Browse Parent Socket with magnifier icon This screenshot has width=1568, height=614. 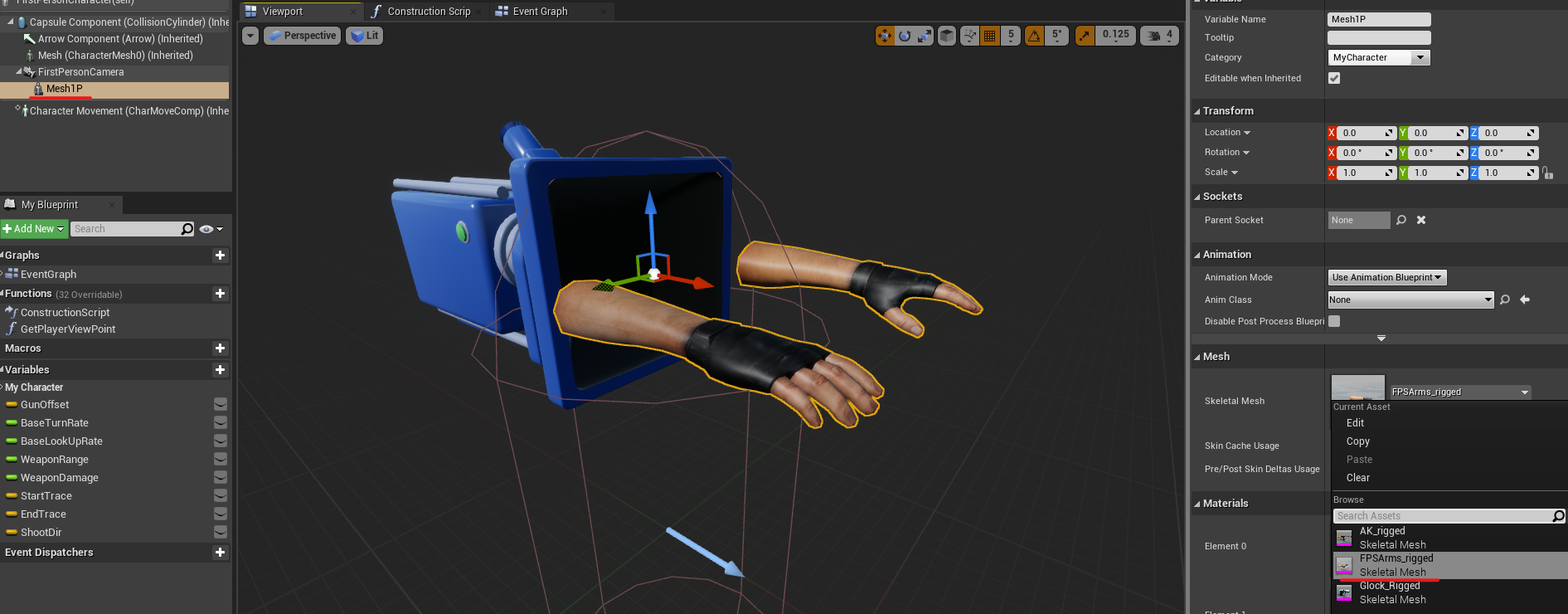[x=1401, y=220]
